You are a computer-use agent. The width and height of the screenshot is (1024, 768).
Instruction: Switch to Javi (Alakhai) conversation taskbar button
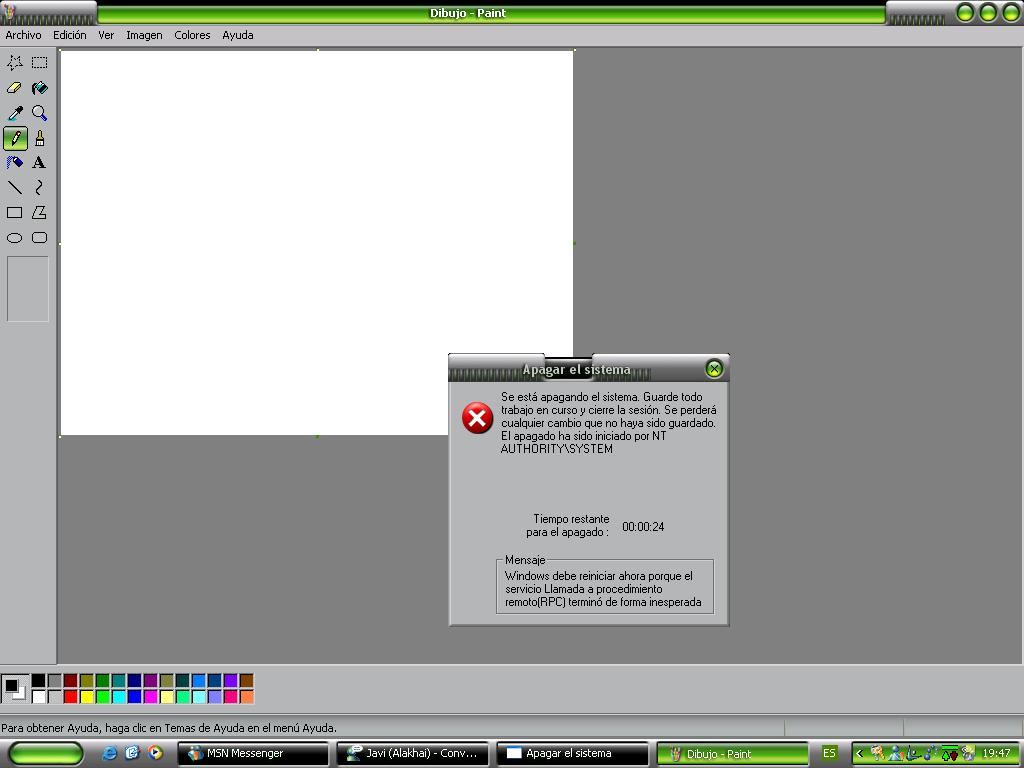click(x=413, y=753)
